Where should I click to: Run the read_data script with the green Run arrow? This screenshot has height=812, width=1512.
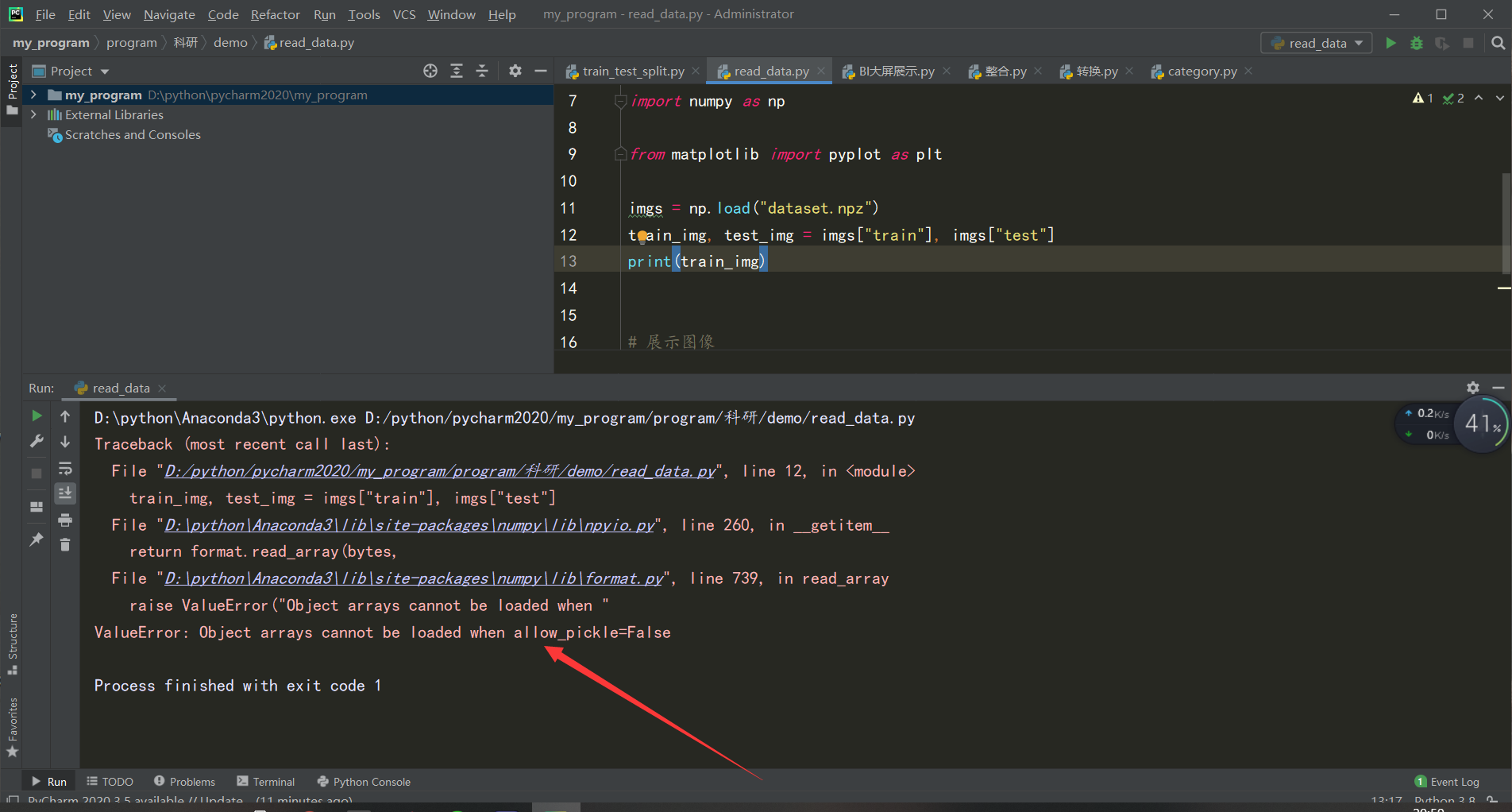coord(1390,43)
